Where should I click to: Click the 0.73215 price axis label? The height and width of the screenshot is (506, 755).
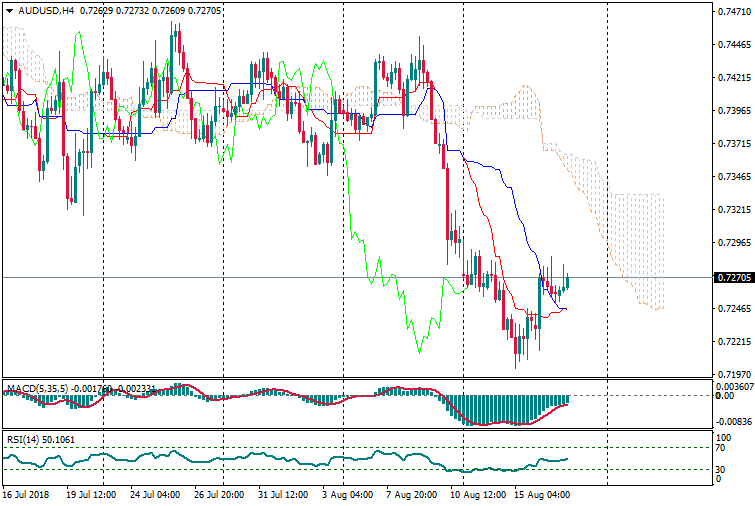coord(734,210)
